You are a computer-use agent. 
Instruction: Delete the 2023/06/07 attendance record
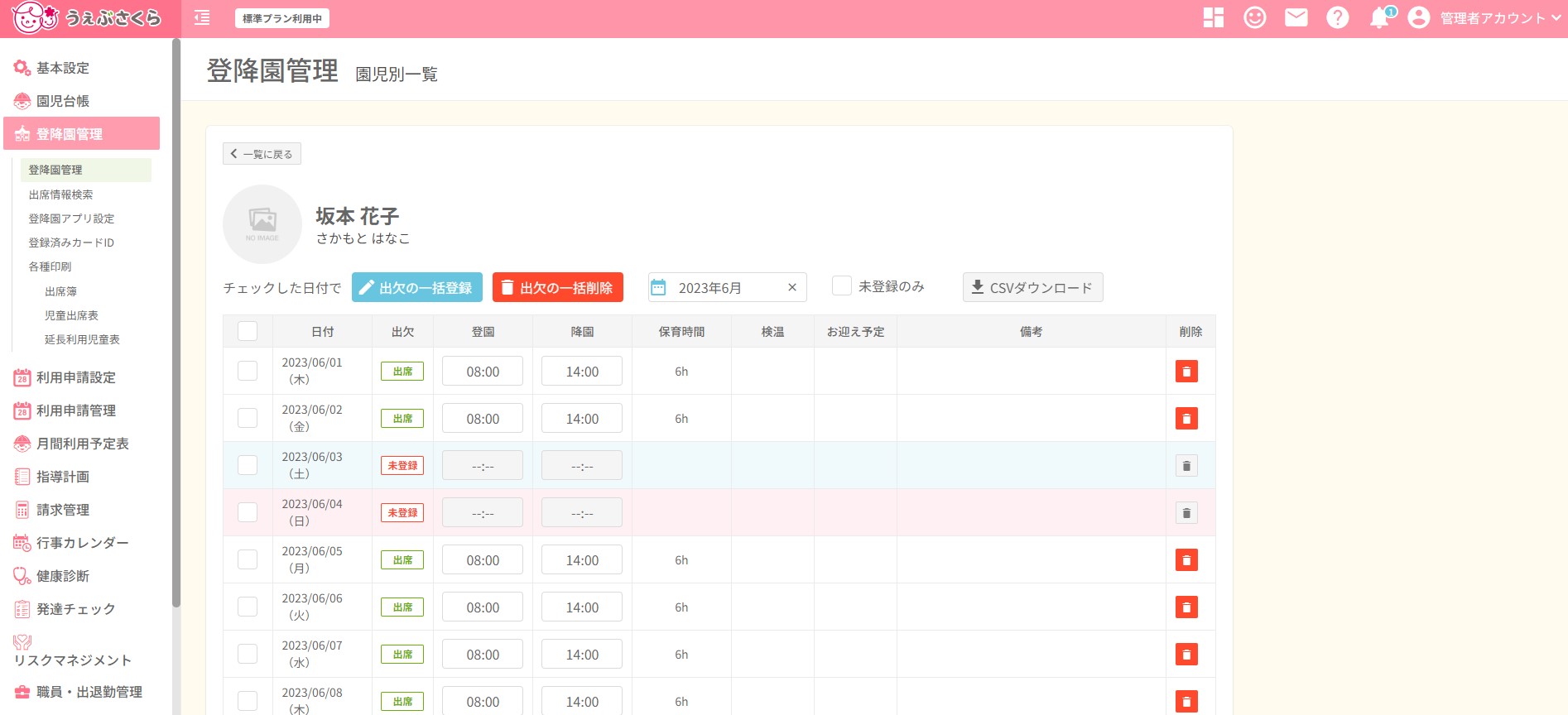(1186, 655)
